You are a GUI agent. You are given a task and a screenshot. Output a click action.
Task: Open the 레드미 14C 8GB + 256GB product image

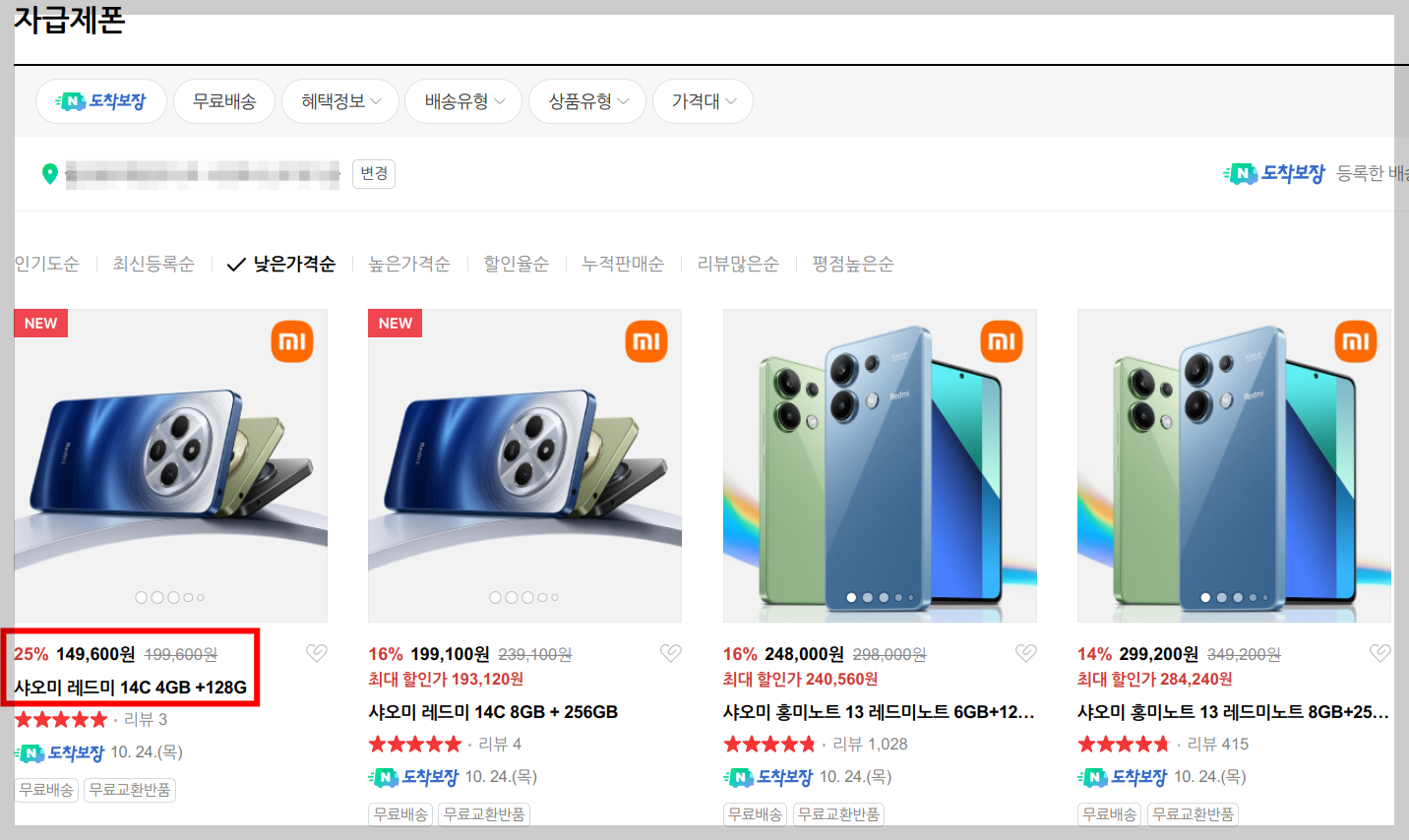point(525,466)
